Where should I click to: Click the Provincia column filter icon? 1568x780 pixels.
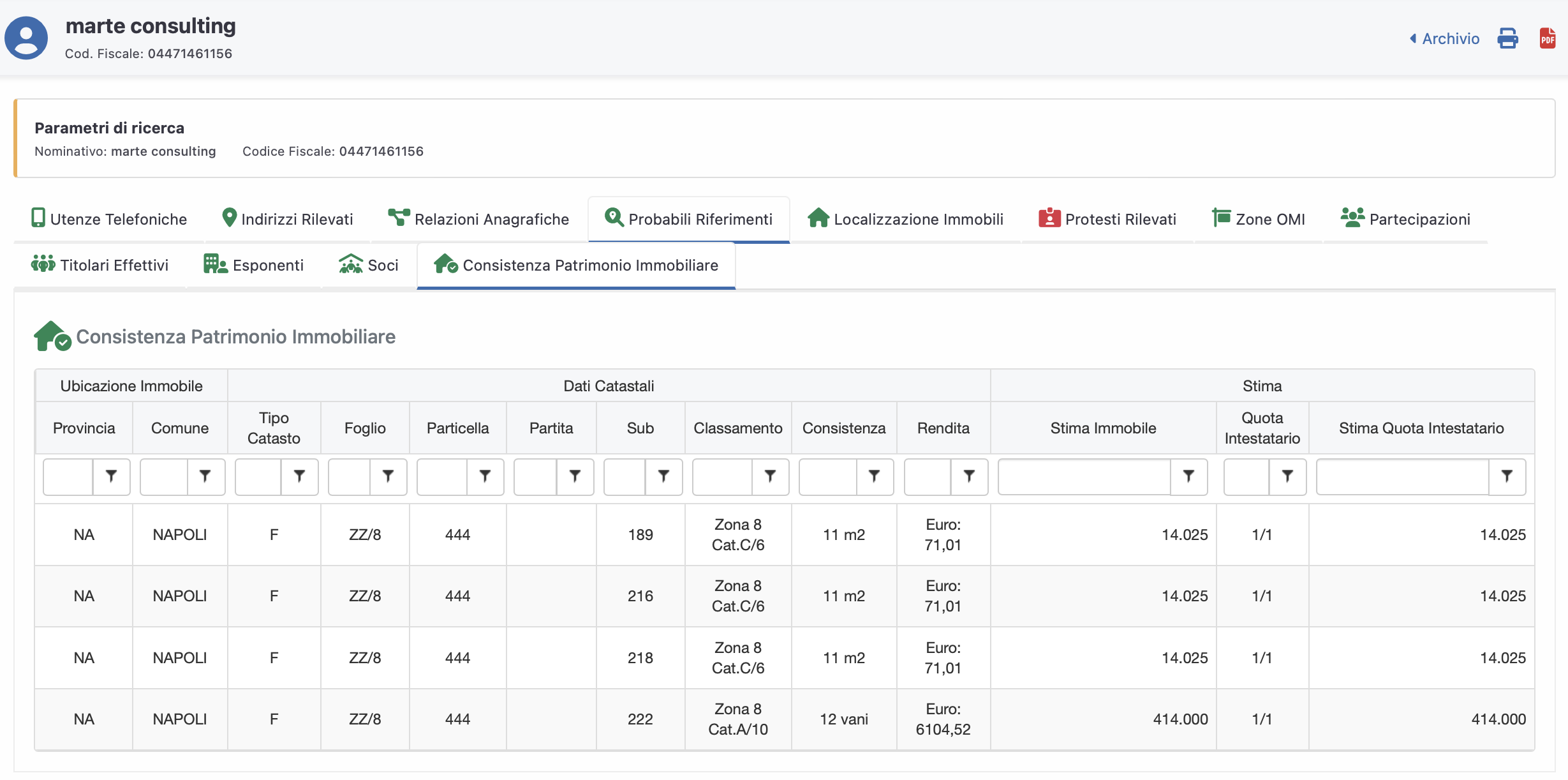[111, 476]
